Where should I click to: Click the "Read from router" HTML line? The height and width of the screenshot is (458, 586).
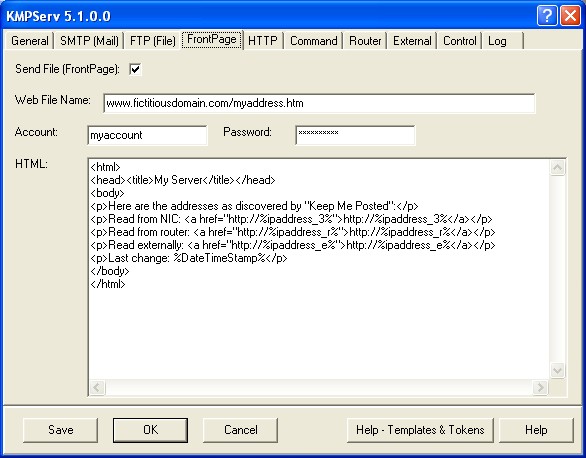293,232
